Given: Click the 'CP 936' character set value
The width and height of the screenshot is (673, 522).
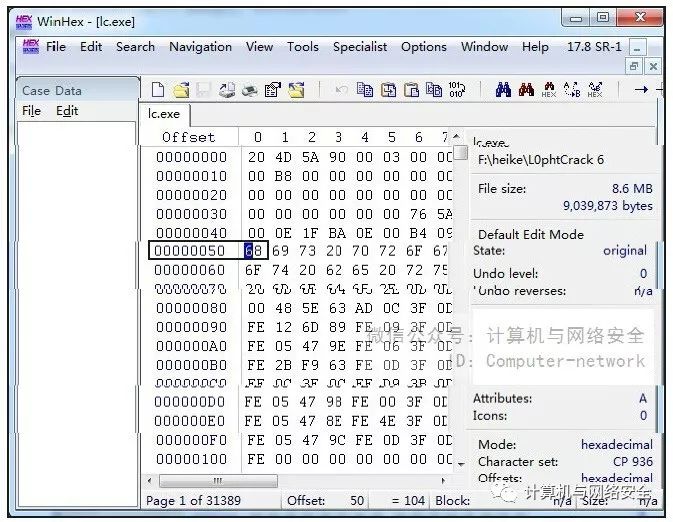Looking at the screenshot, I should click(x=633, y=461).
